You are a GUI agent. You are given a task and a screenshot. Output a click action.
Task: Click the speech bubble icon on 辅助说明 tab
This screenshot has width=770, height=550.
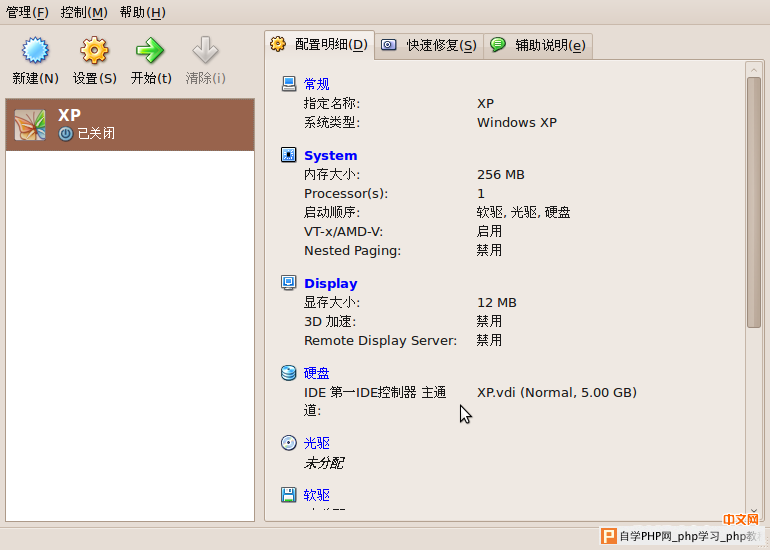tap(498, 45)
